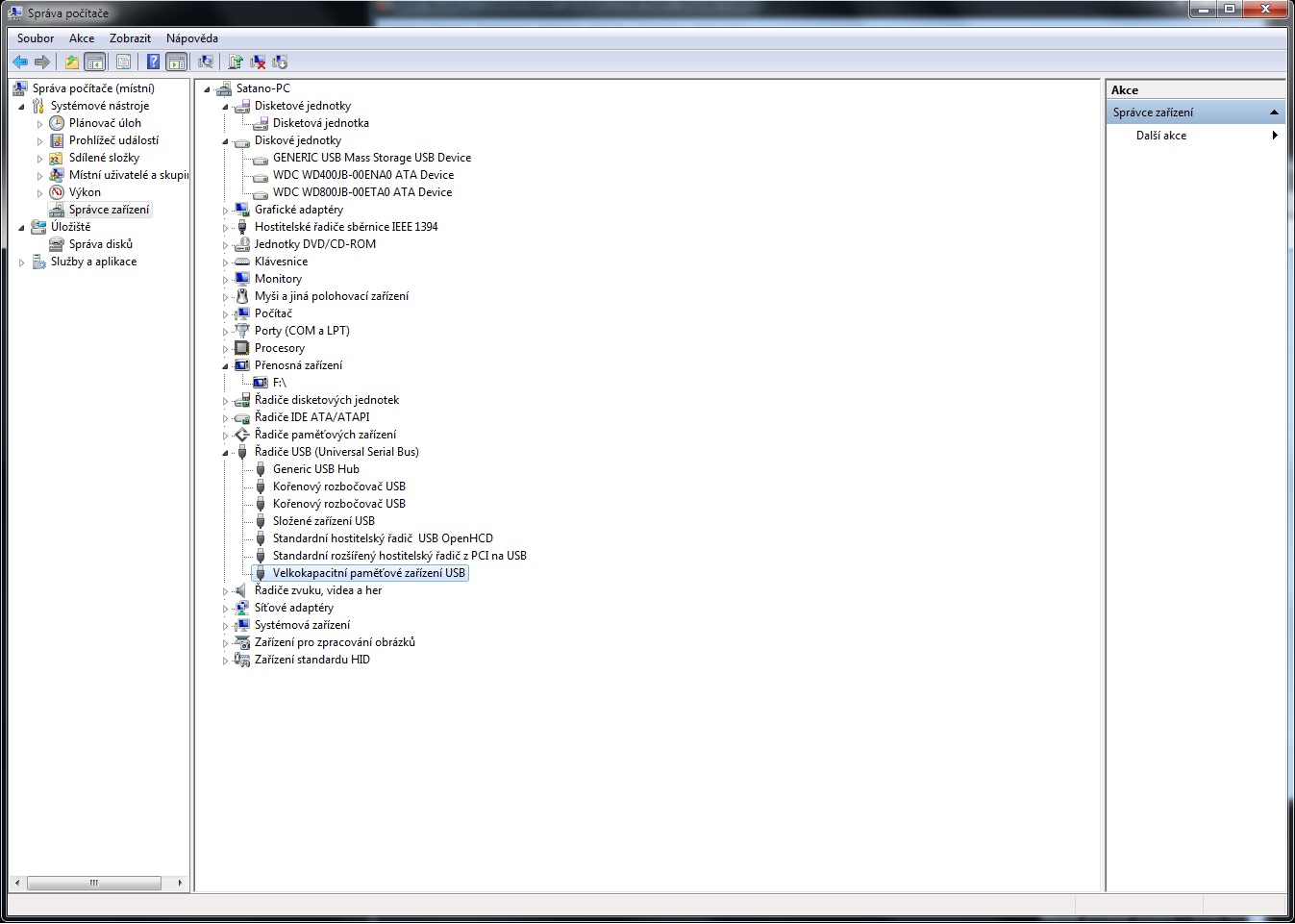Expand the Grafické adaptéry category

click(x=226, y=211)
